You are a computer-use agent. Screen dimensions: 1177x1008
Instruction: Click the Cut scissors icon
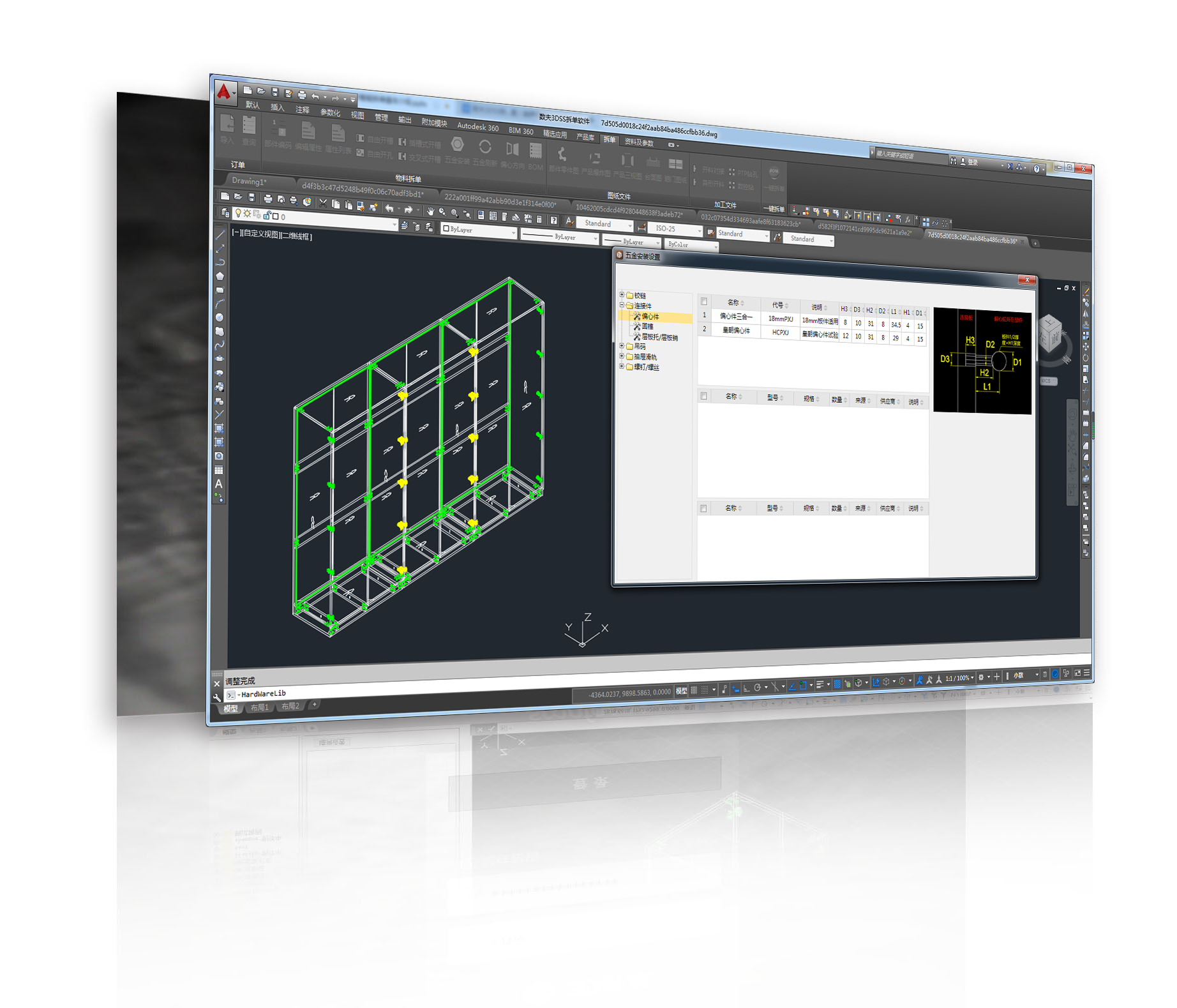coord(323,204)
